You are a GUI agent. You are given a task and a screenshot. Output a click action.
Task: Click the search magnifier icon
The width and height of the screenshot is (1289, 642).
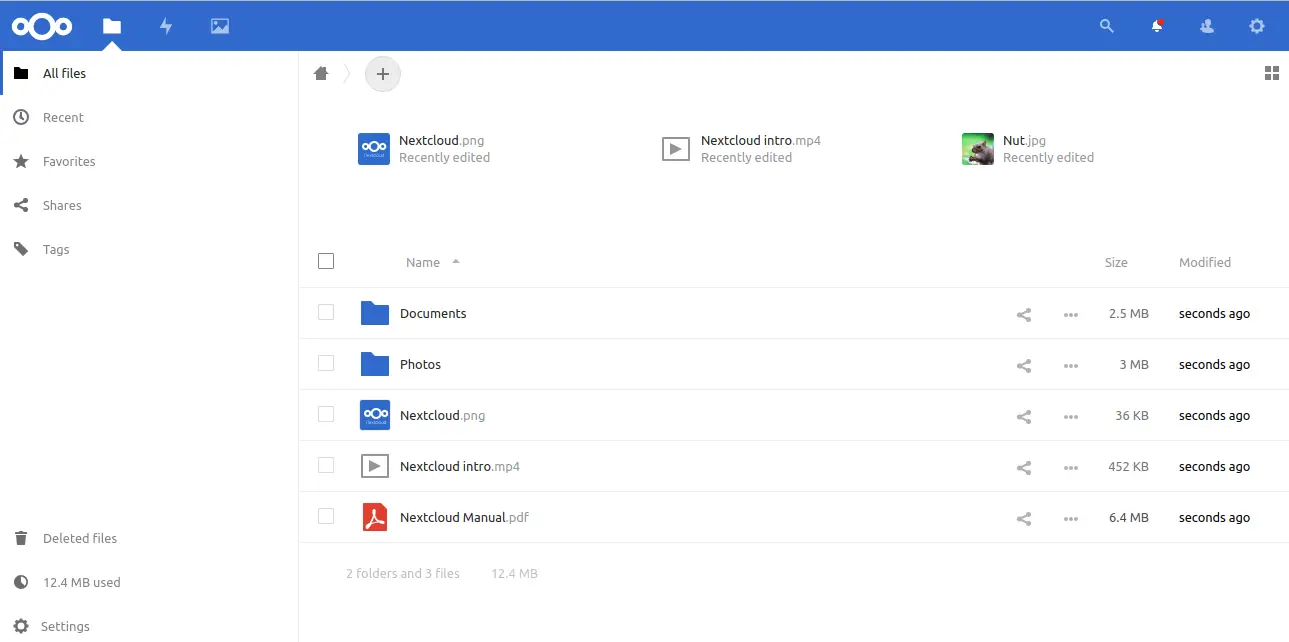(x=1106, y=27)
